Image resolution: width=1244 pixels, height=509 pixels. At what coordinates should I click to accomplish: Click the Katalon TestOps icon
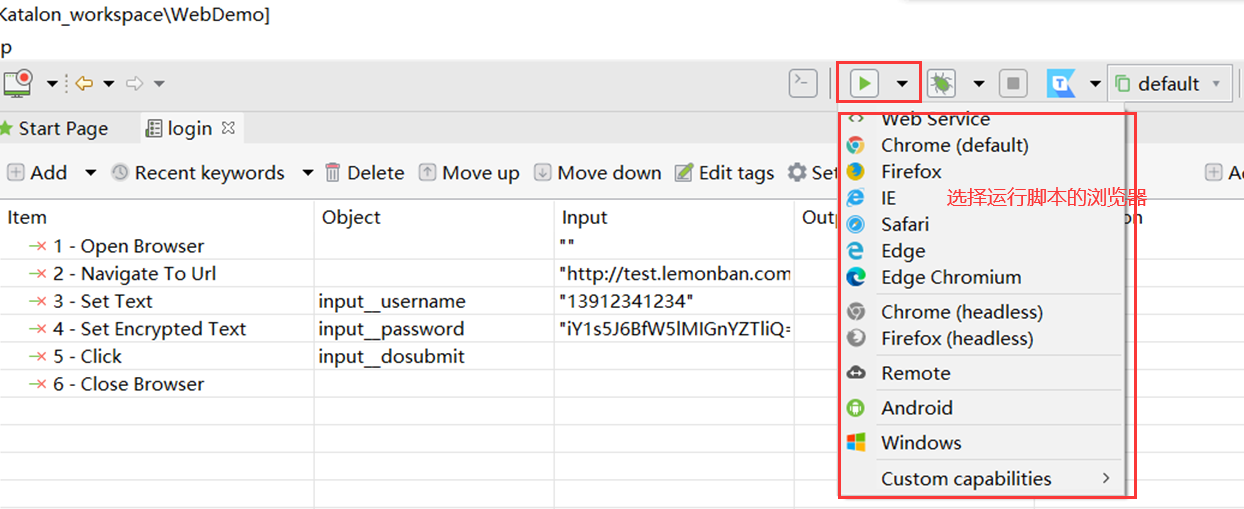[1061, 84]
